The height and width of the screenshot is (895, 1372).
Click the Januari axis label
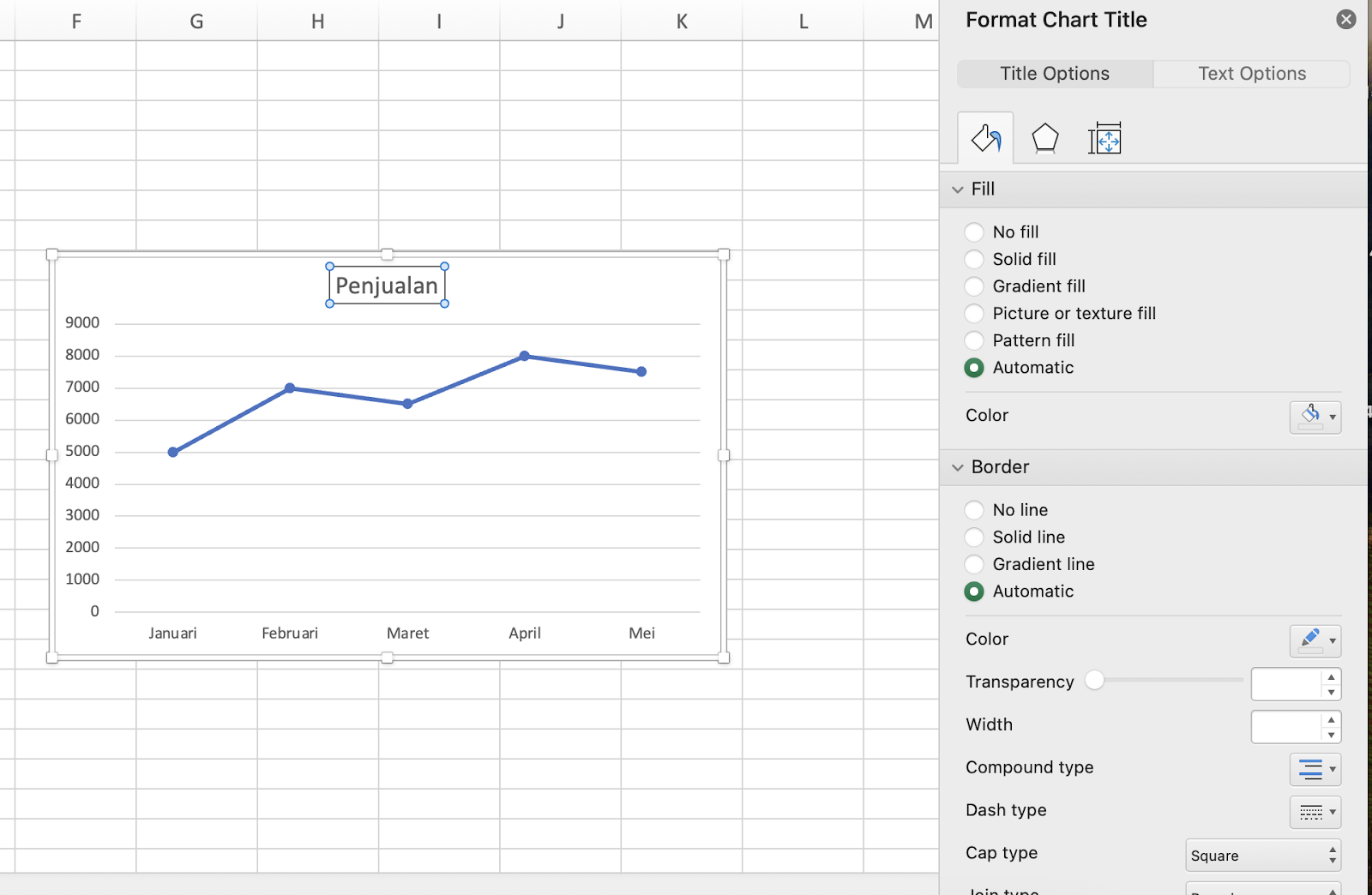[x=172, y=634]
